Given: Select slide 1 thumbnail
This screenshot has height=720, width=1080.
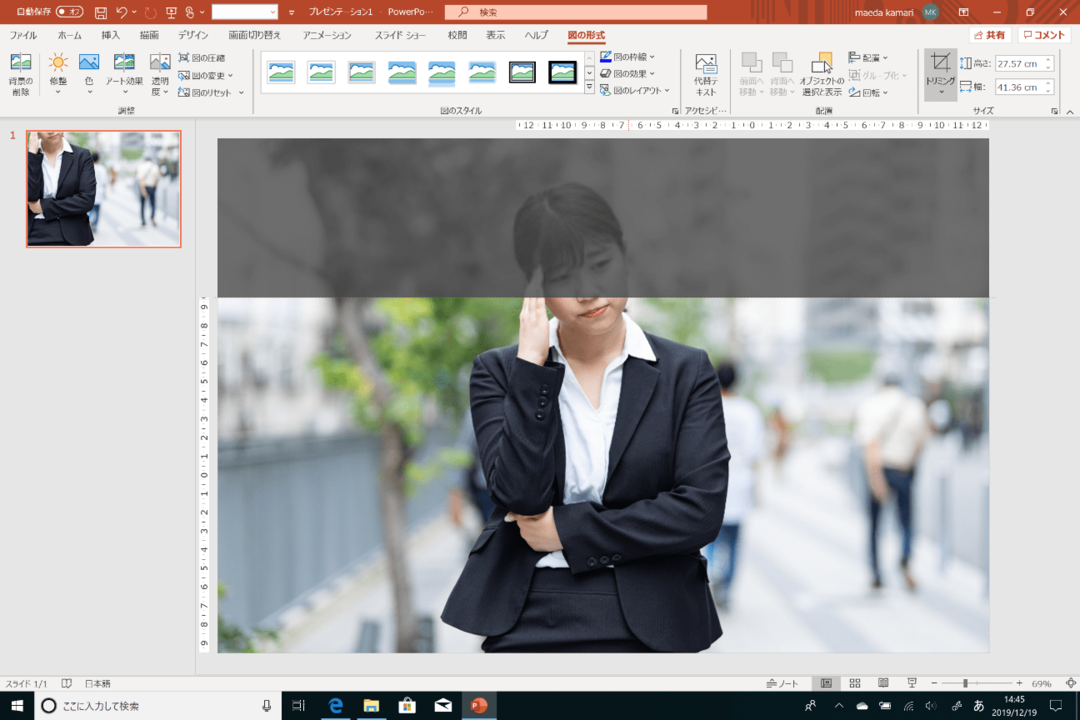Looking at the screenshot, I should pos(104,189).
